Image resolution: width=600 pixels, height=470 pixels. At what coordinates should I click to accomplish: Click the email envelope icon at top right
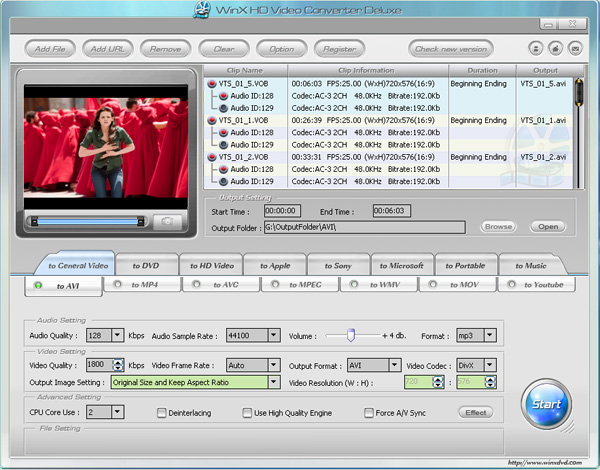click(574, 48)
